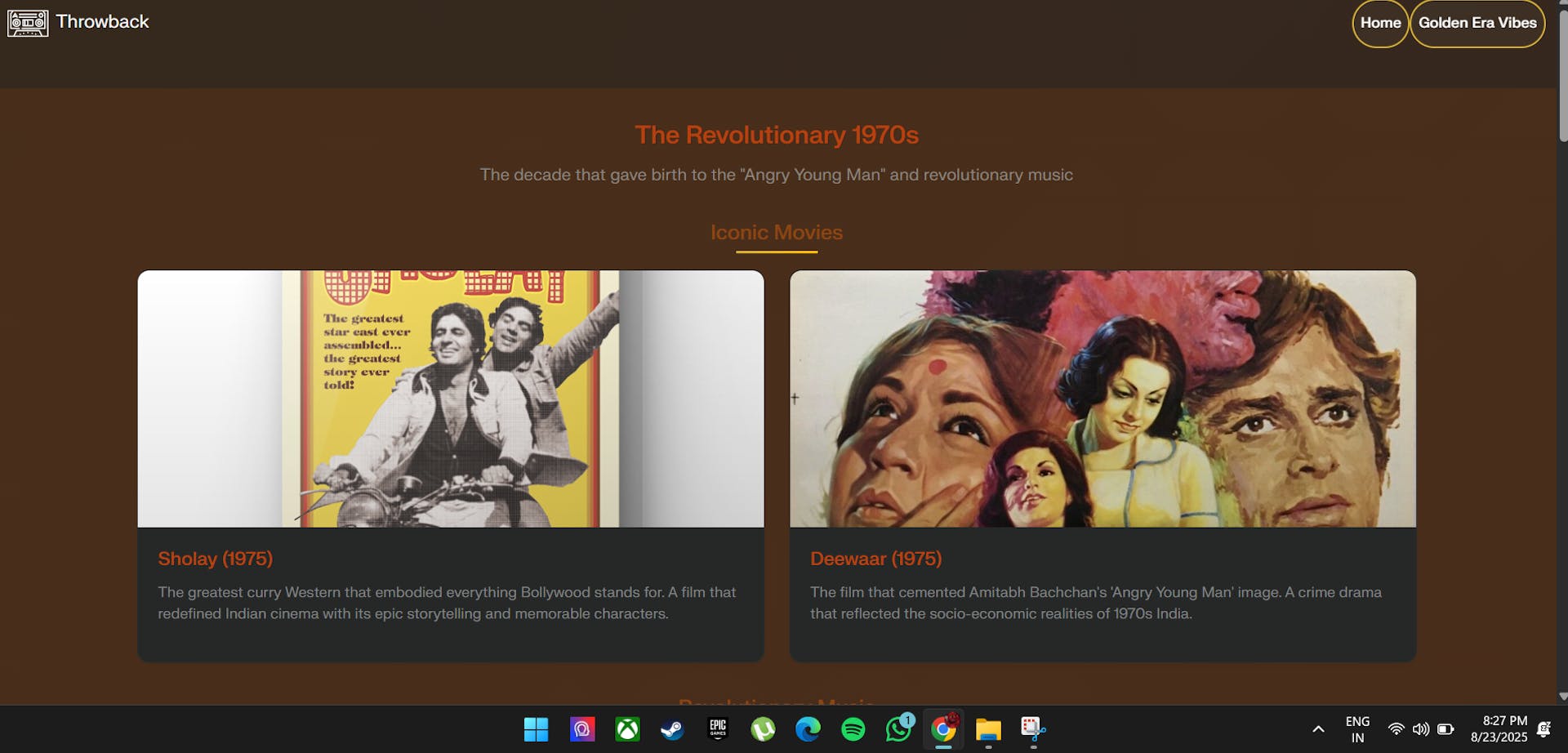The image size is (1568, 753).
Task: Click the Deewaar description about Amitabh Bachchan
Action: click(1096, 603)
